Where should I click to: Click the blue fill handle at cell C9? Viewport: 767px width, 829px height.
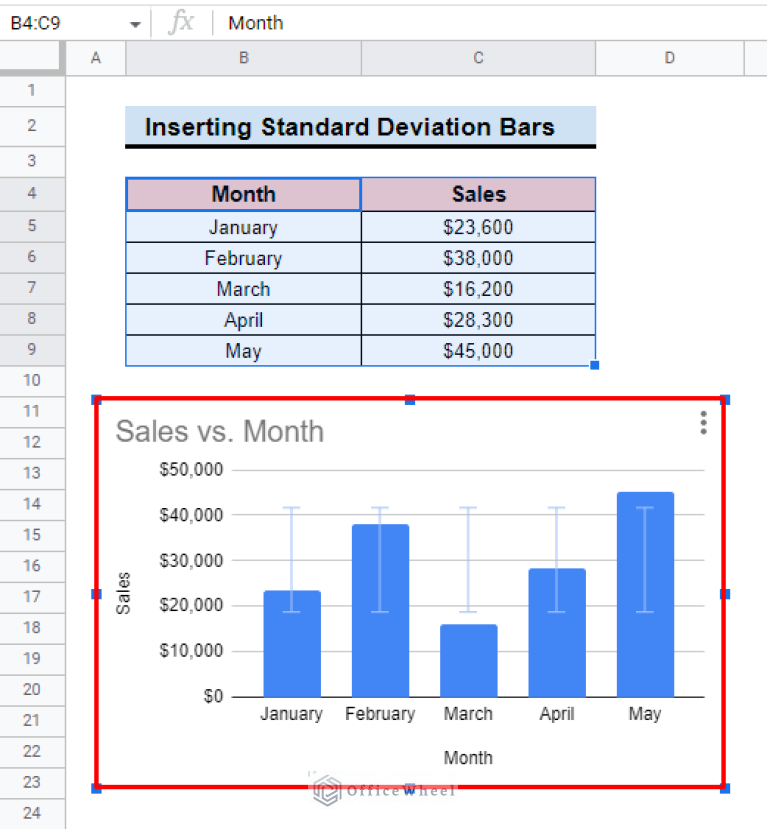[x=595, y=366]
